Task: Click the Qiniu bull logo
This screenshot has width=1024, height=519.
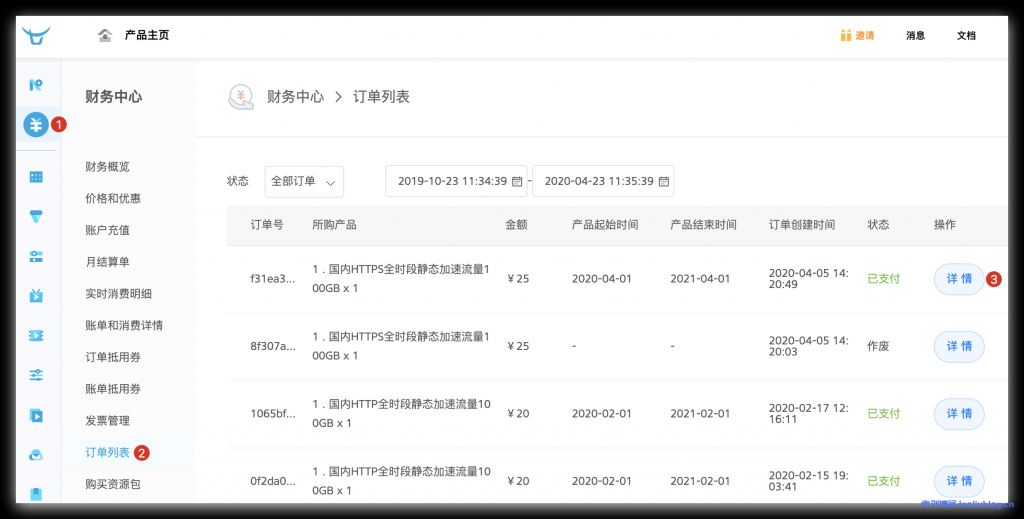Action: click(x=36, y=36)
